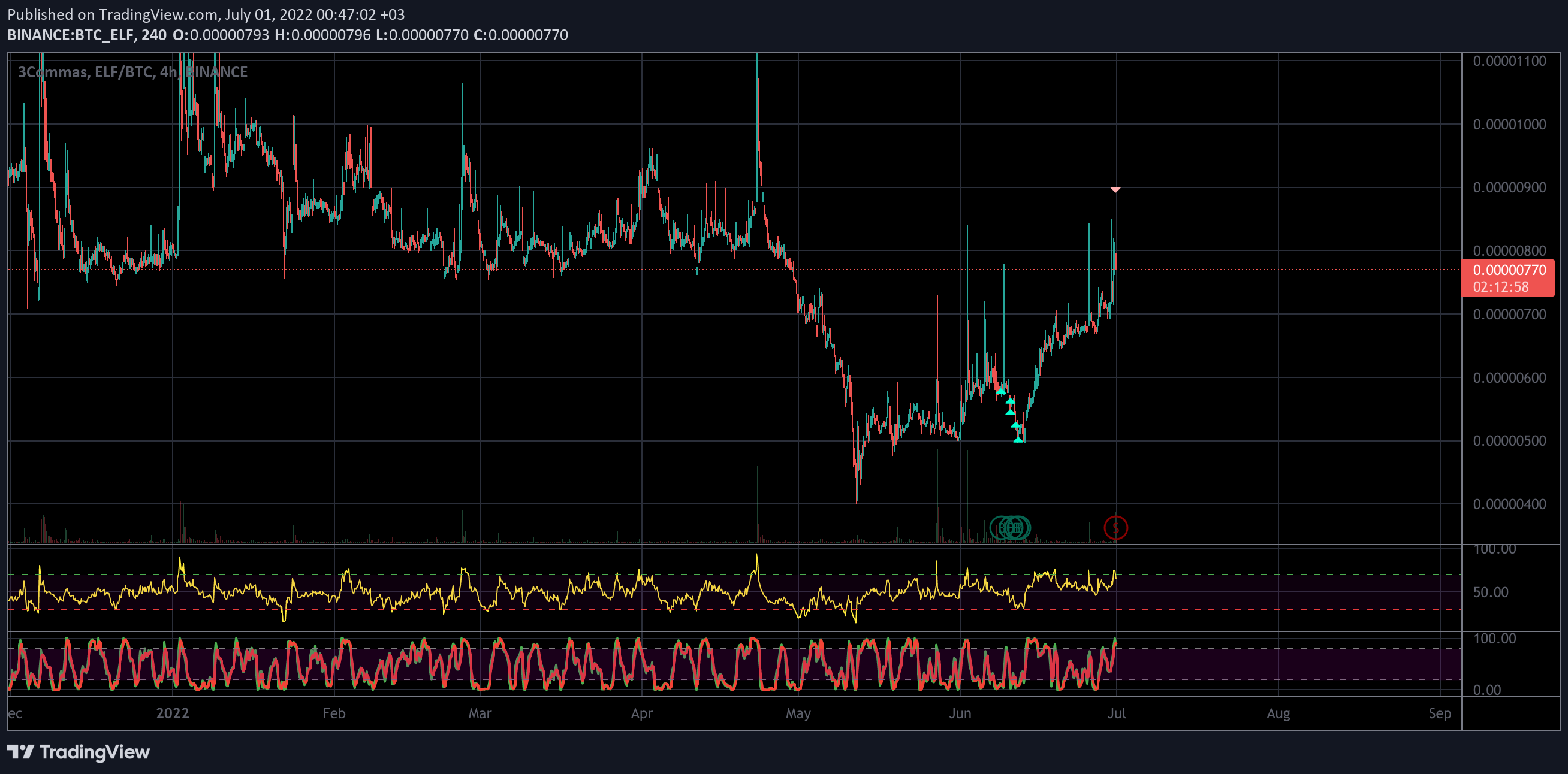Click the close value C:0.00000770
The image size is (1568, 774).
[x=520, y=35]
